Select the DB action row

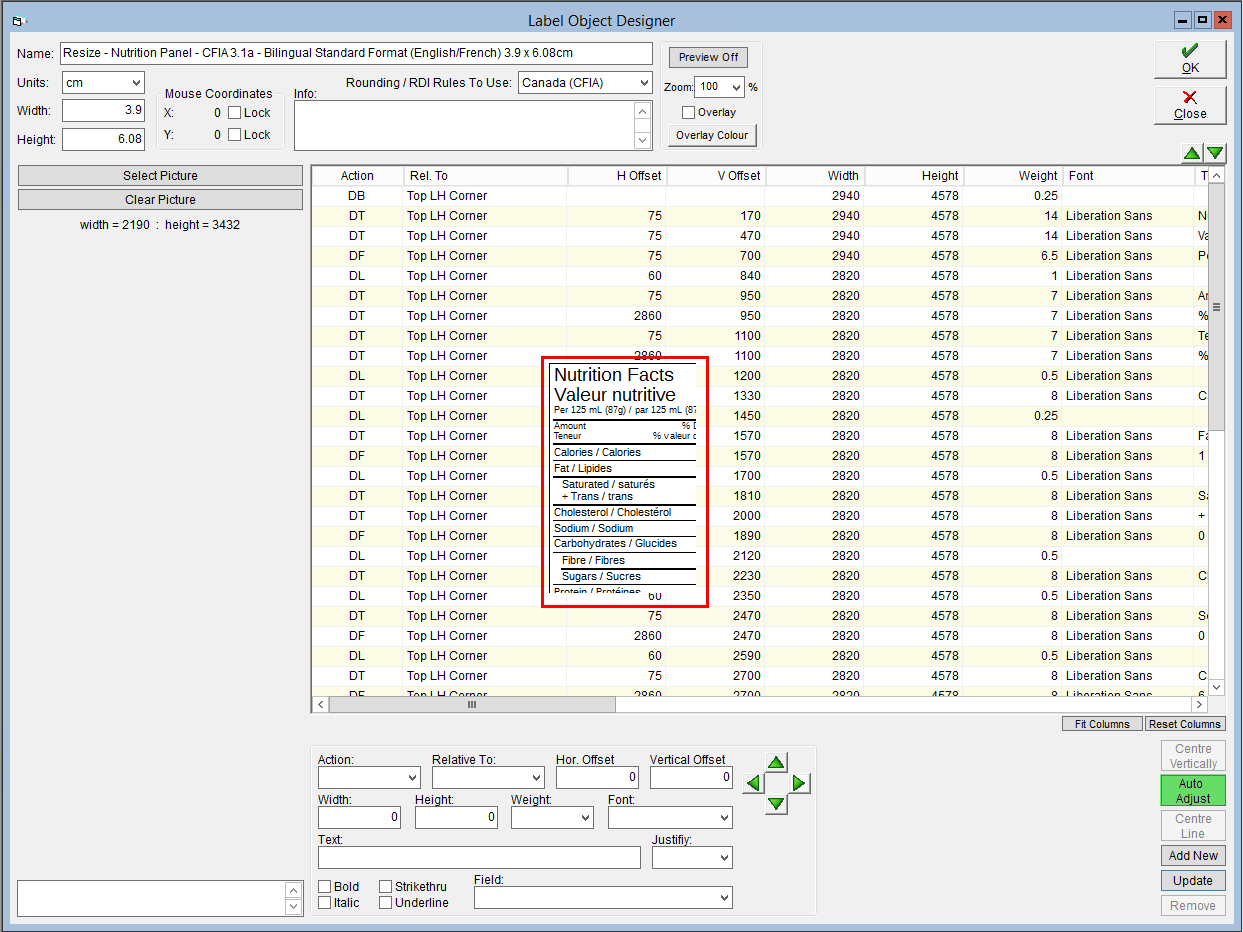point(760,196)
